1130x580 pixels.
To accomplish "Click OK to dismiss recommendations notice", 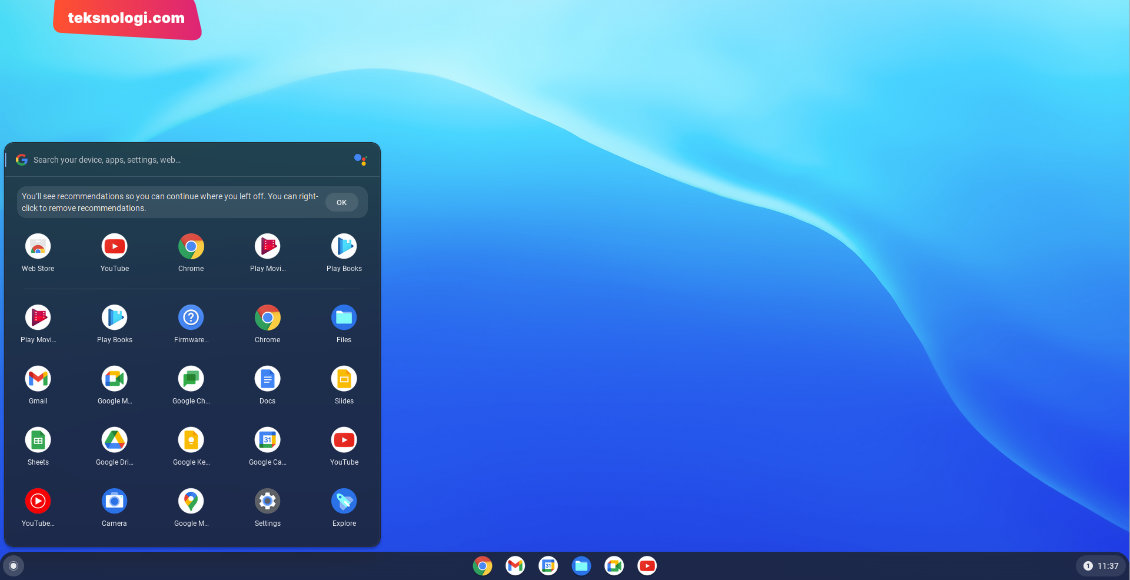I will point(341,202).
